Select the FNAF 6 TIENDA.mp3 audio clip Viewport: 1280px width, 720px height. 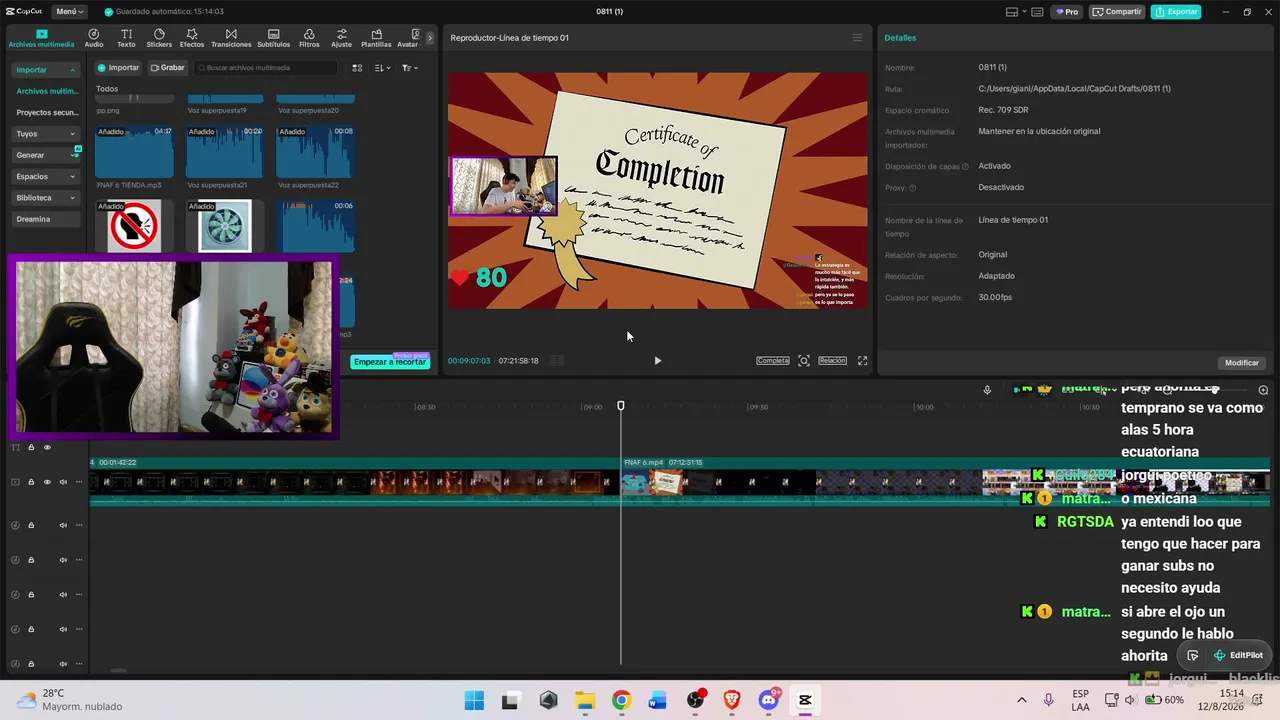click(x=134, y=157)
